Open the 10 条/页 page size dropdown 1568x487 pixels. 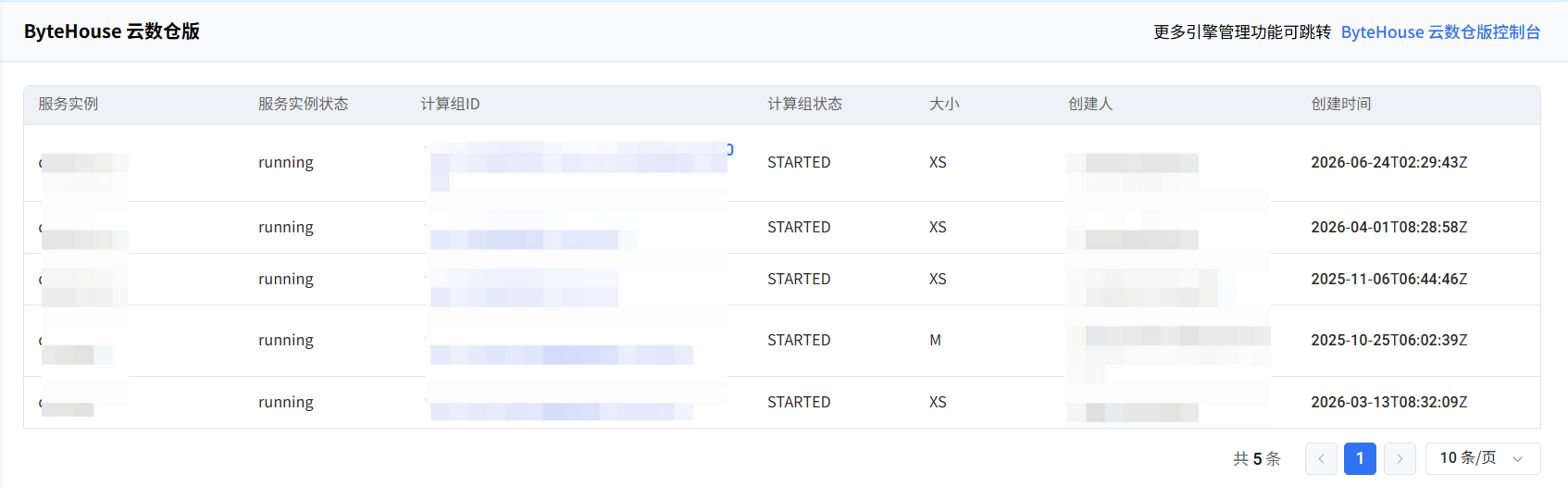click(1483, 458)
